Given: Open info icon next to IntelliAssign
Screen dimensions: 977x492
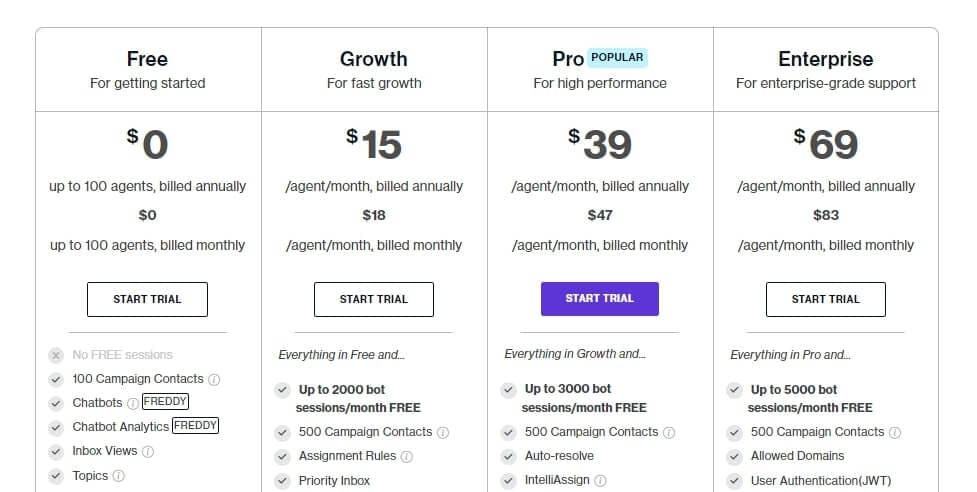Looking at the screenshot, I should coord(600,481).
